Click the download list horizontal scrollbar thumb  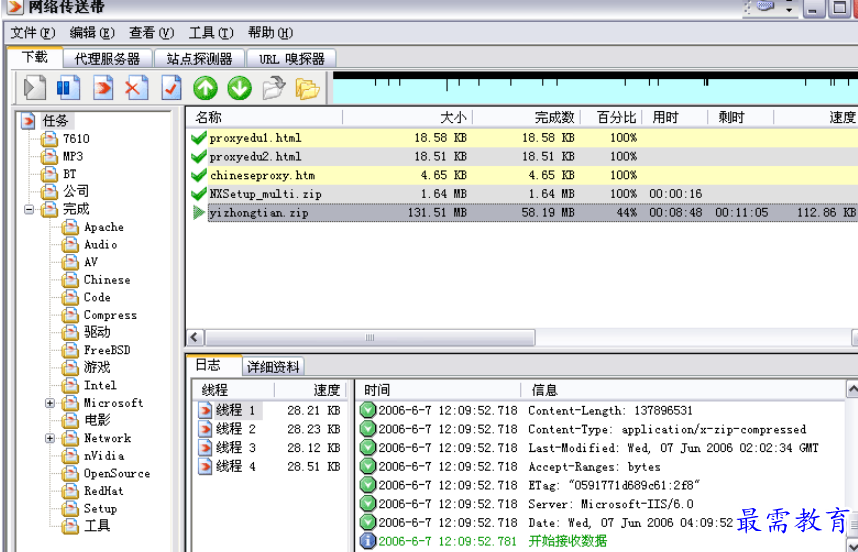click(370, 338)
